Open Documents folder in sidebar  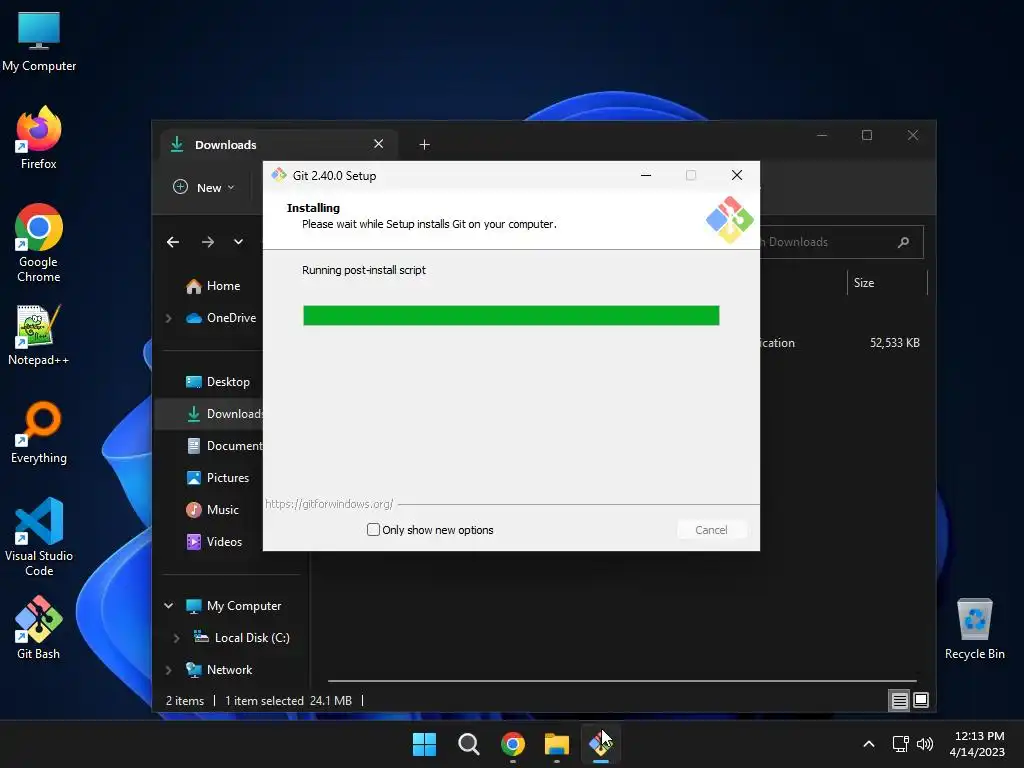[224, 446]
